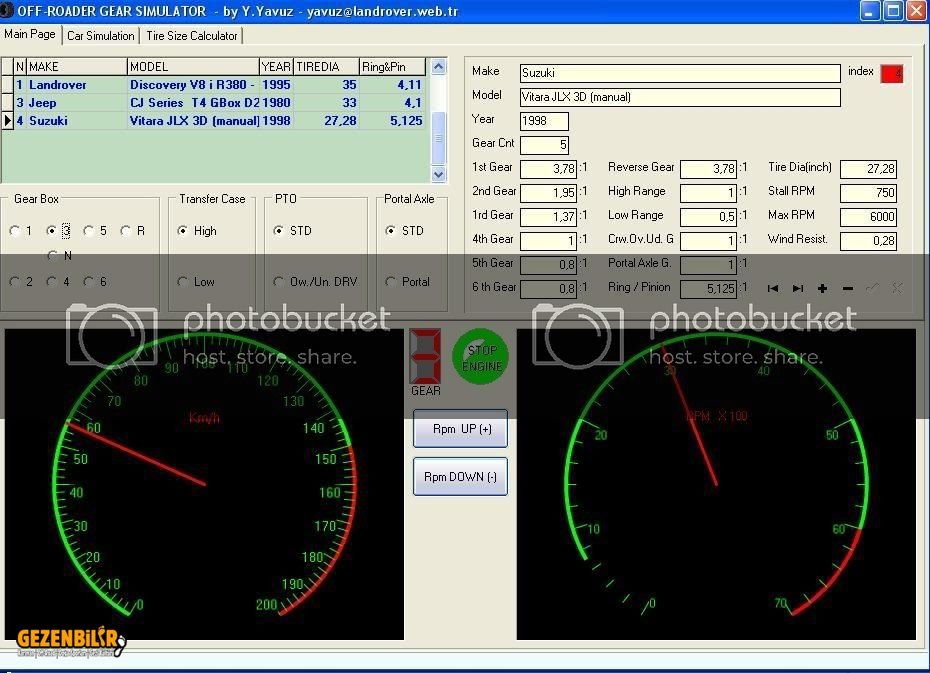Delete record minus icon

848,288
